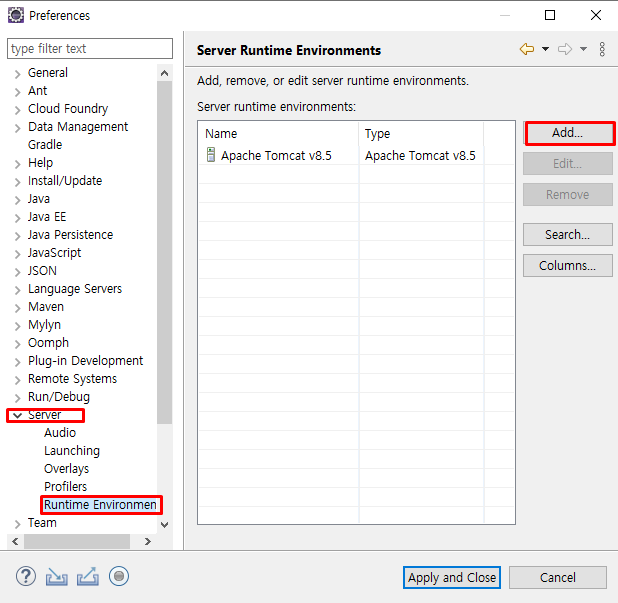Image resolution: width=618 pixels, height=603 pixels.
Task: Select the Runtime Environments page
Action: click(100, 505)
